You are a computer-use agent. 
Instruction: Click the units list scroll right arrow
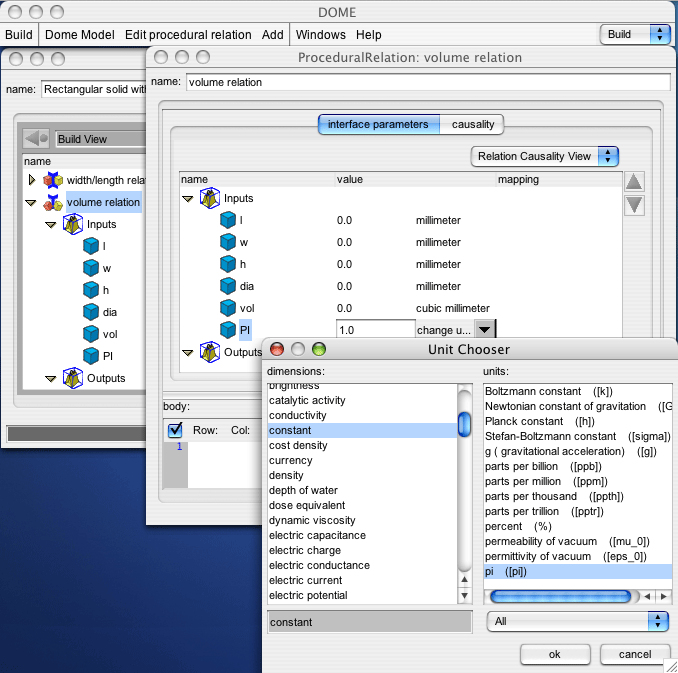[x=663, y=597]
